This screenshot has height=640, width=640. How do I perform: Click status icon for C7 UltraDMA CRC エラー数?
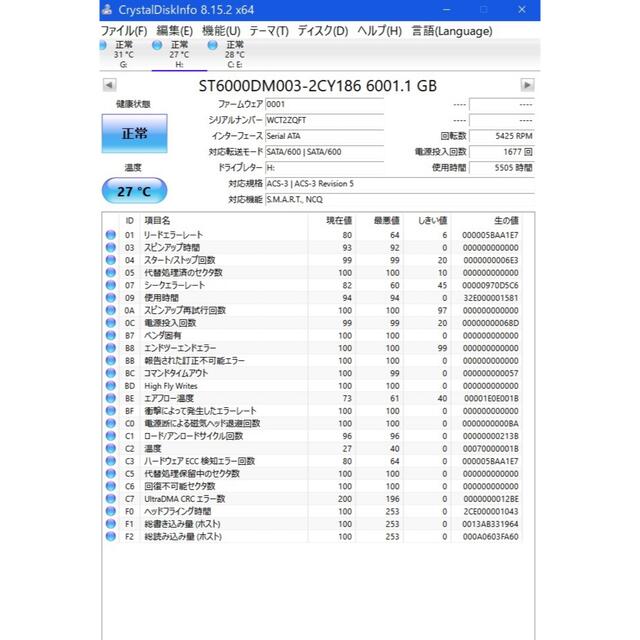point(111,499)
